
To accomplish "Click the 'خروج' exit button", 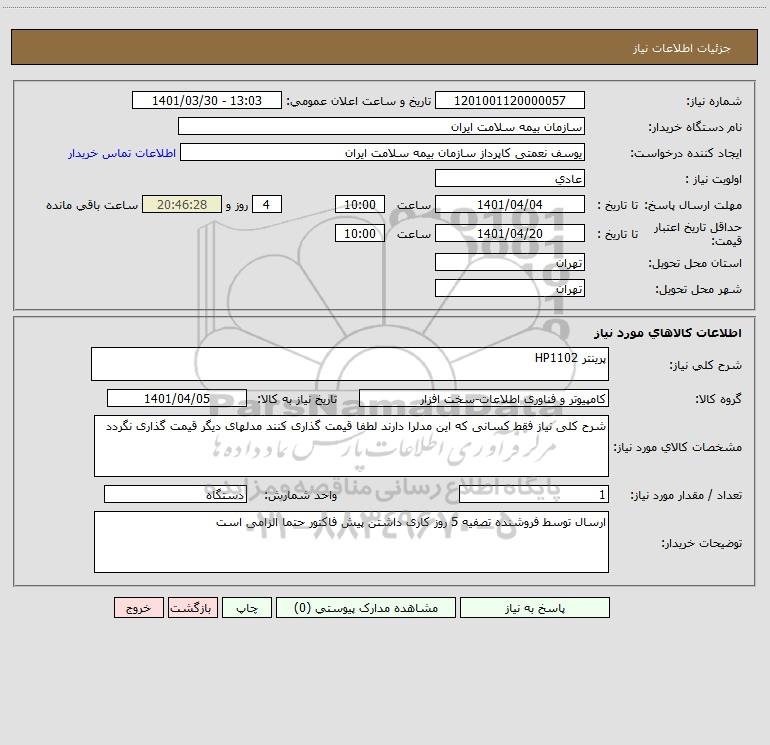I will pyautogui.click(x=138, y=607).
